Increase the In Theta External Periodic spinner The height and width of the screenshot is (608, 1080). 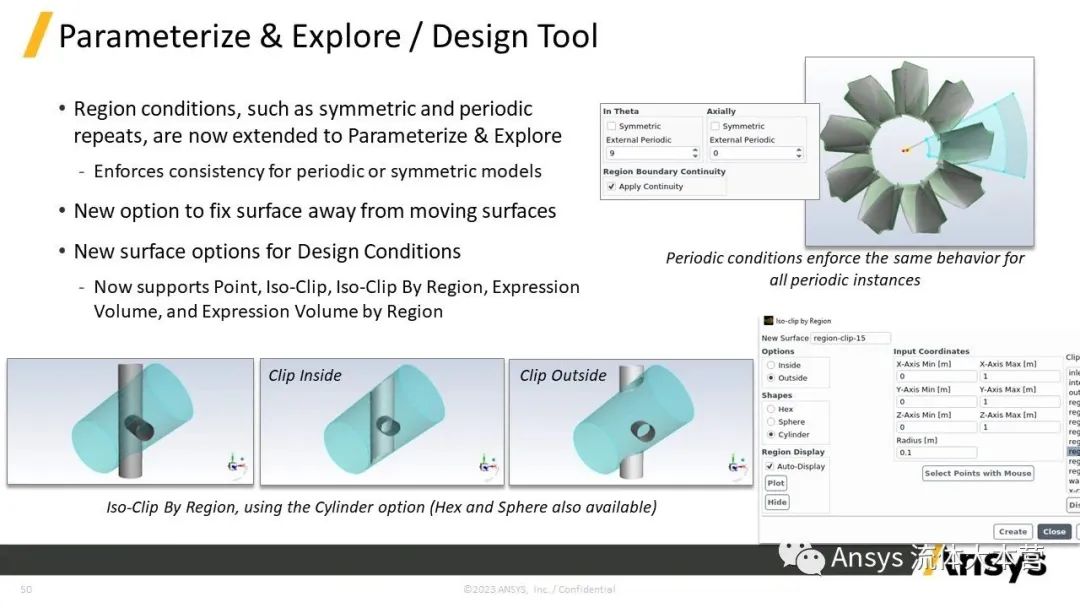point(695,150)
